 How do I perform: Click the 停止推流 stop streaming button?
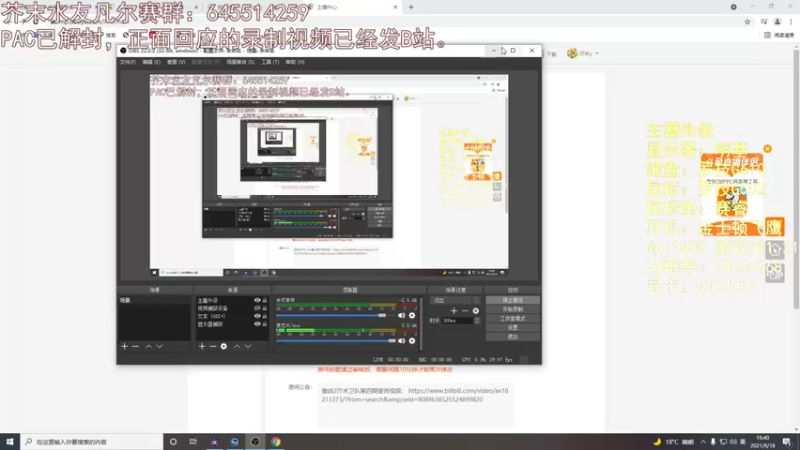point(512,301)
